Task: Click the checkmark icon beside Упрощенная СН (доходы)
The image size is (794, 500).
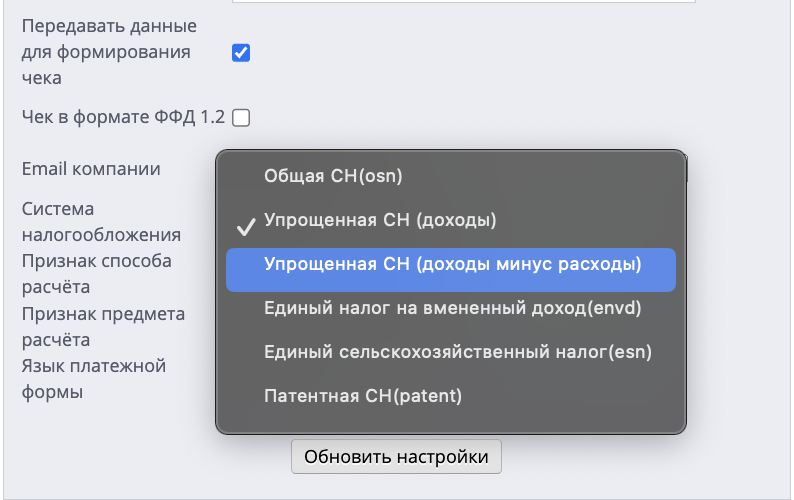Action: (x=246, y=226)
